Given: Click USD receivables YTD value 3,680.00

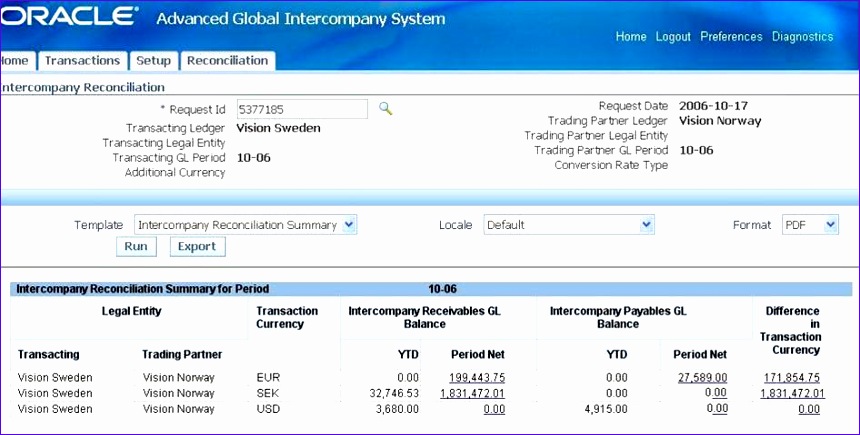Looking at the screenshot, I should click(397, 409).
